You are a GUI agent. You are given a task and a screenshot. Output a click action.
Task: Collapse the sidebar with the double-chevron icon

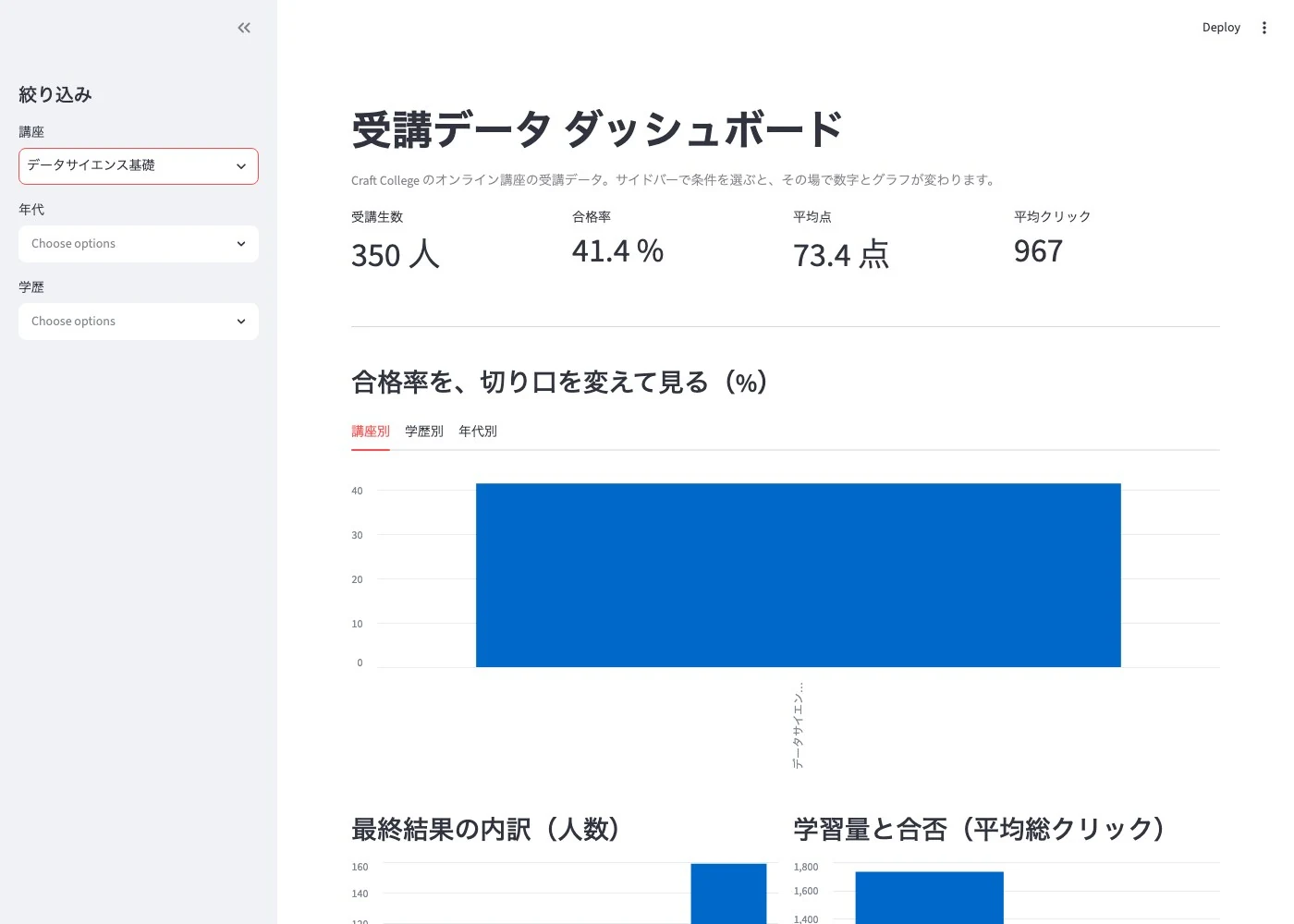coord(244,28)
